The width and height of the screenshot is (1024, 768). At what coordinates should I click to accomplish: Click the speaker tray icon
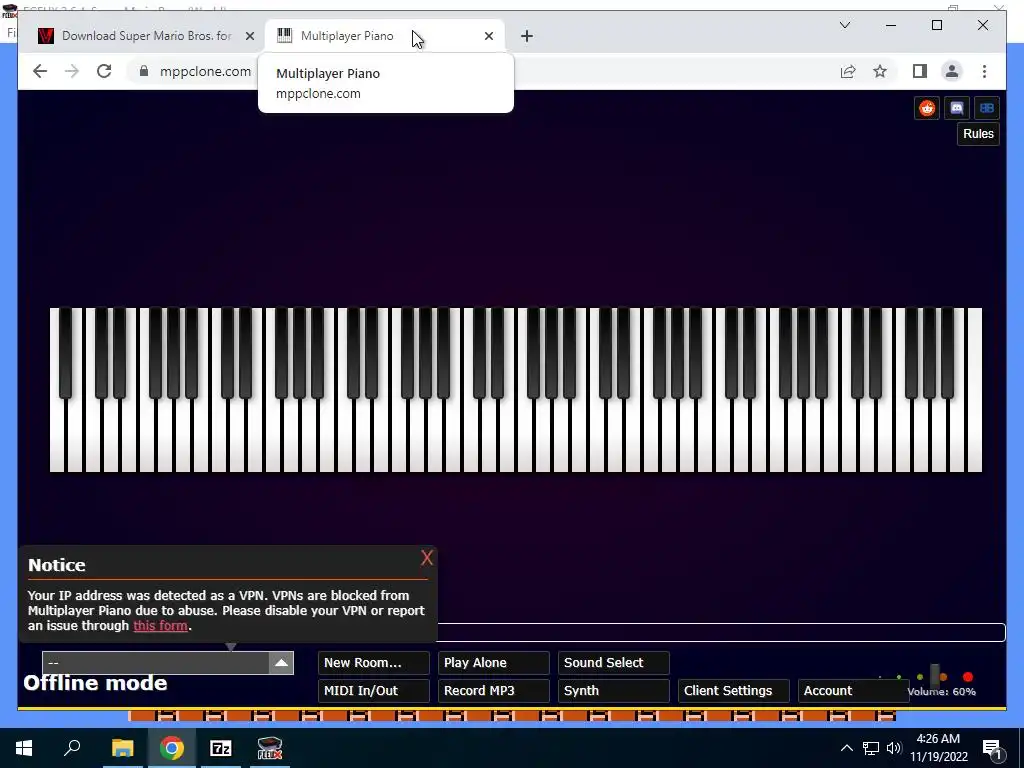(894, 748)
